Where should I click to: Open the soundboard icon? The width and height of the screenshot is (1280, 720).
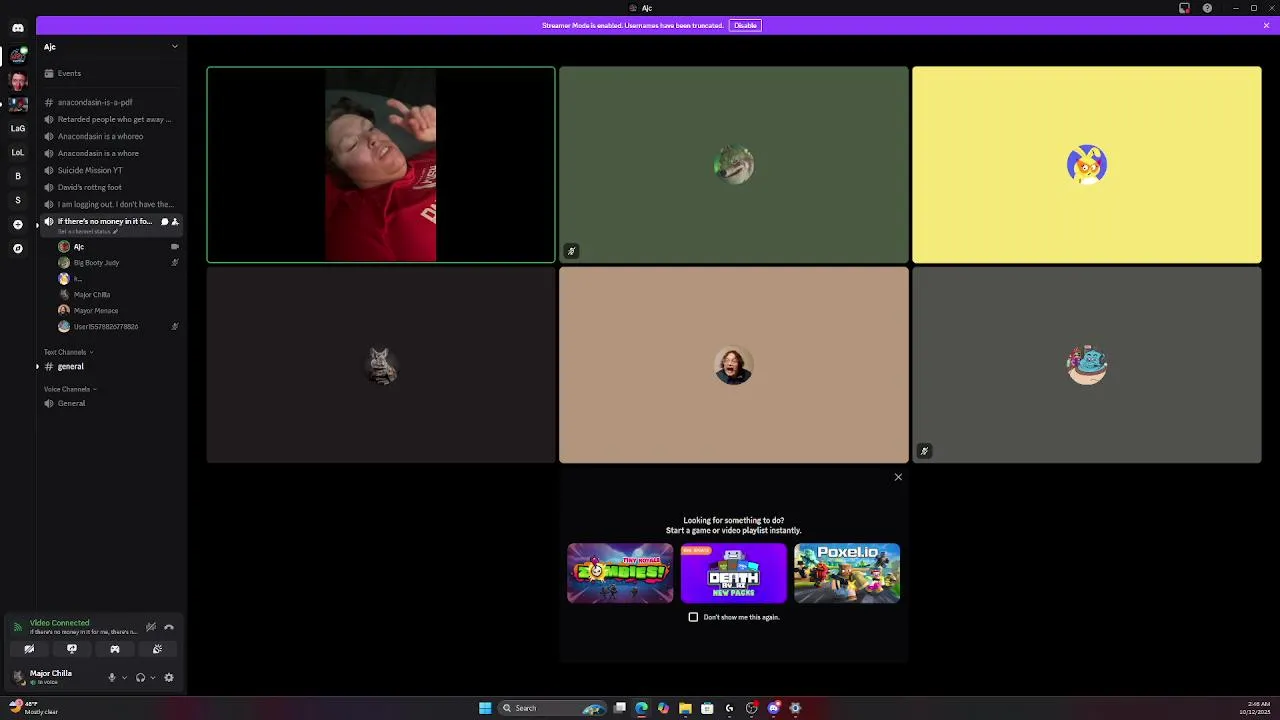tap(157, 649)
